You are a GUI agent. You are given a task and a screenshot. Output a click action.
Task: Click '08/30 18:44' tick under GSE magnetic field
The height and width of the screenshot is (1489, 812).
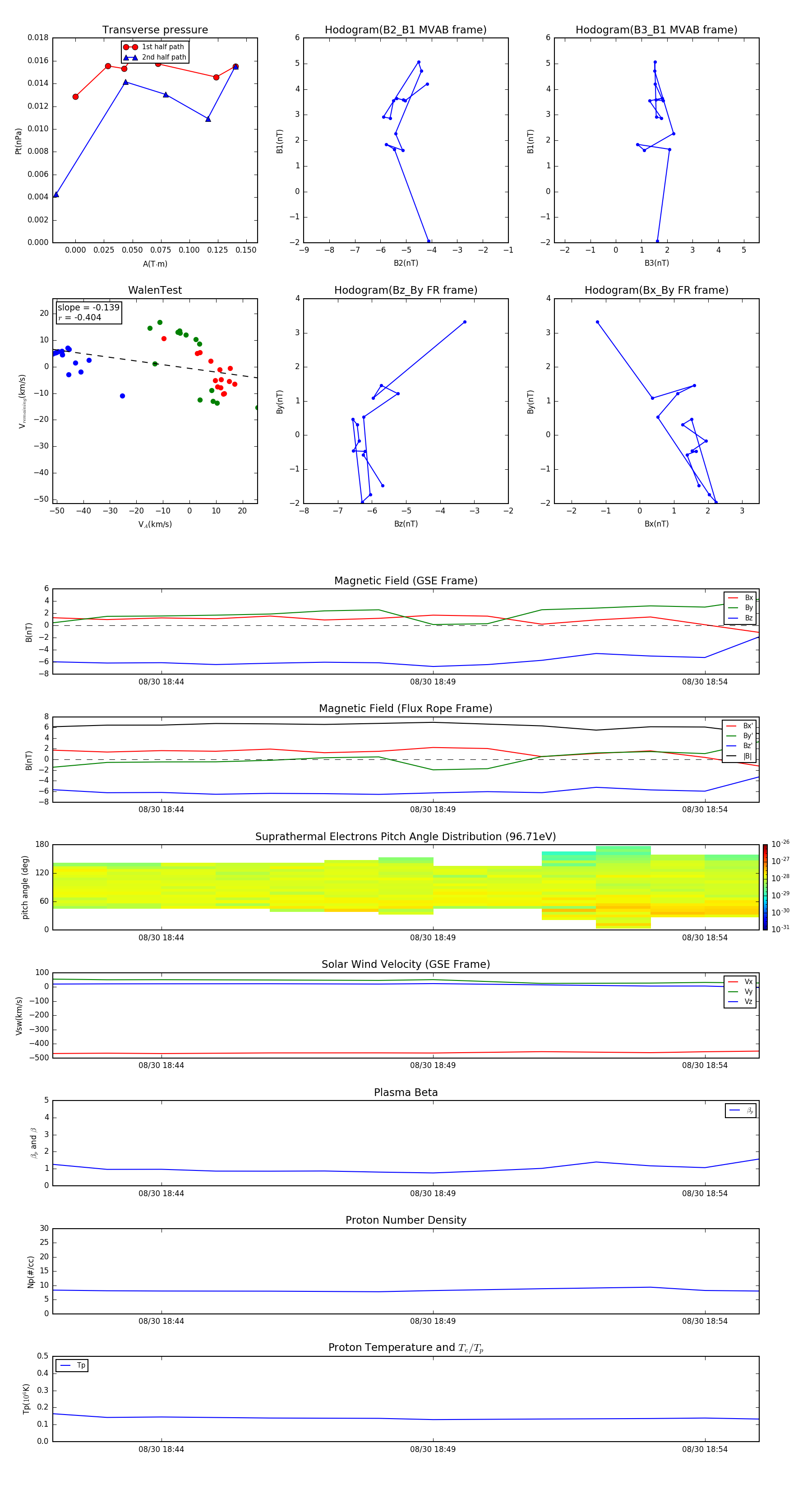click(161, 682)
